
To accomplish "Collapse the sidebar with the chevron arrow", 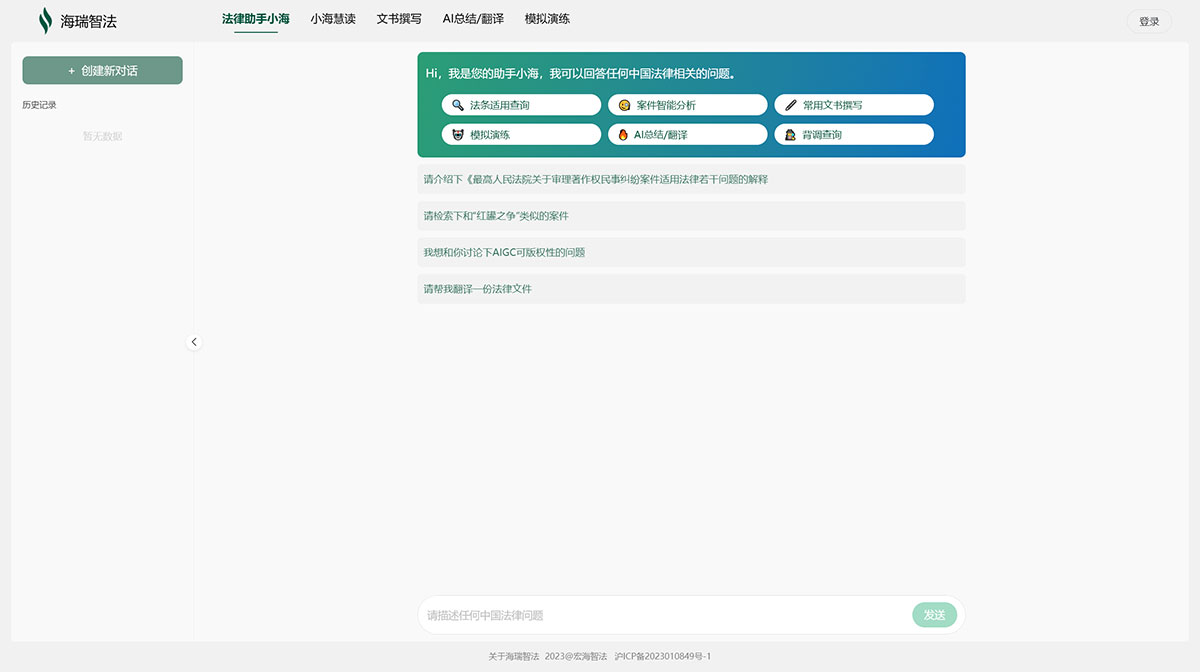I will (194, 342).
